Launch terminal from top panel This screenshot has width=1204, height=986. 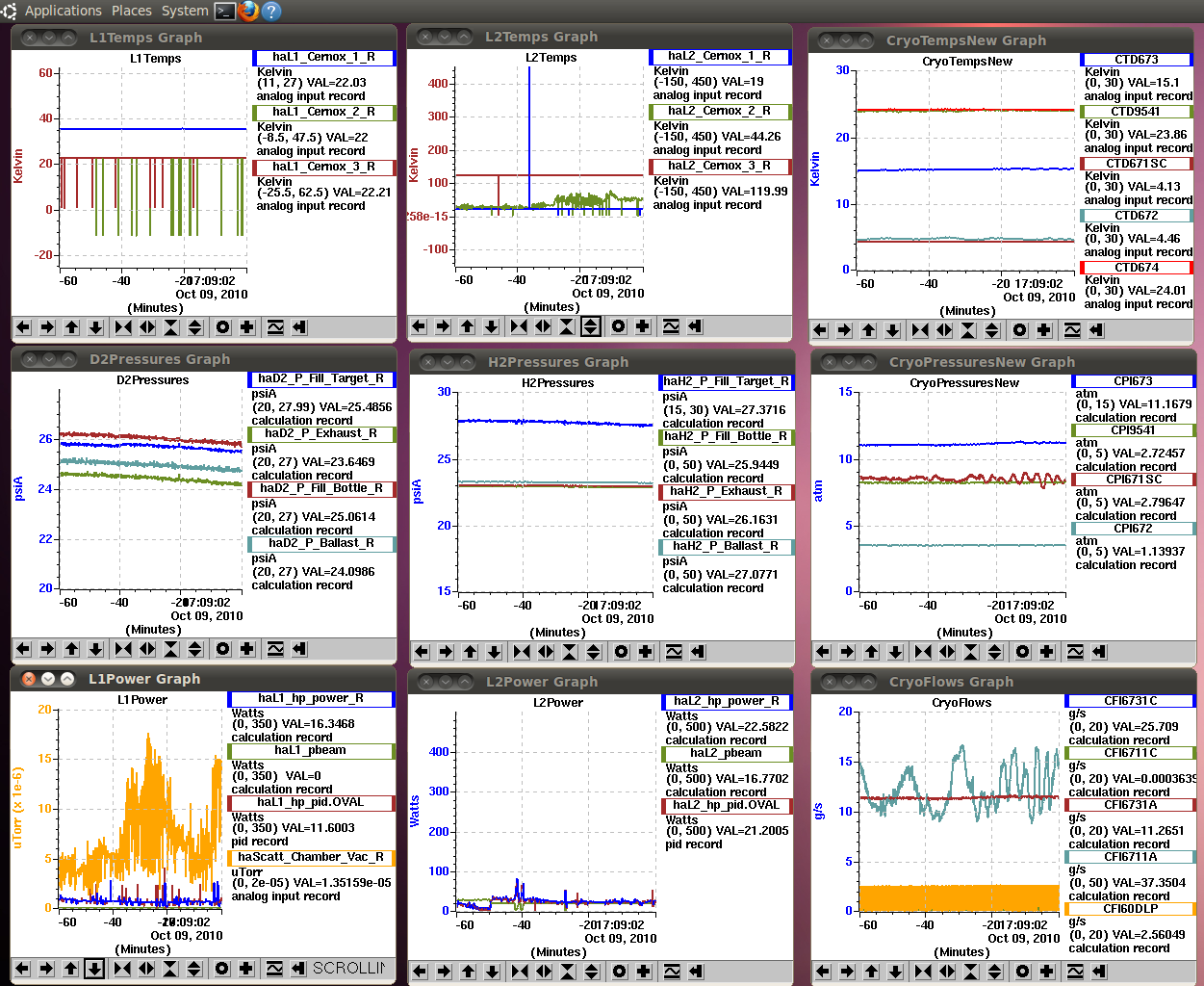tap(224, 11)
